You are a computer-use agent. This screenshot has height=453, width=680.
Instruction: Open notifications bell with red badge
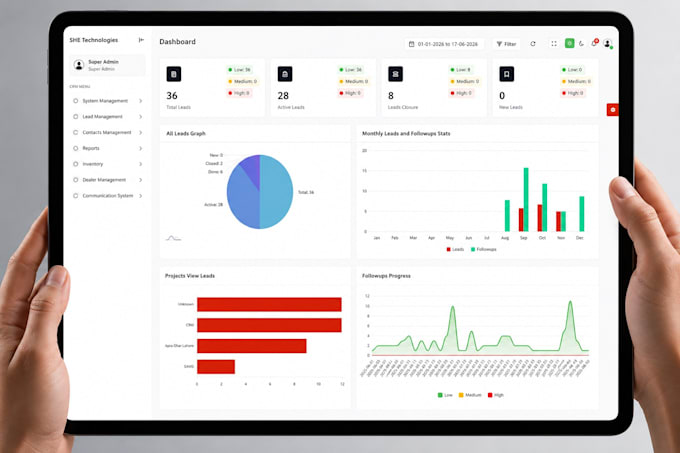click(x=595, y=43)
